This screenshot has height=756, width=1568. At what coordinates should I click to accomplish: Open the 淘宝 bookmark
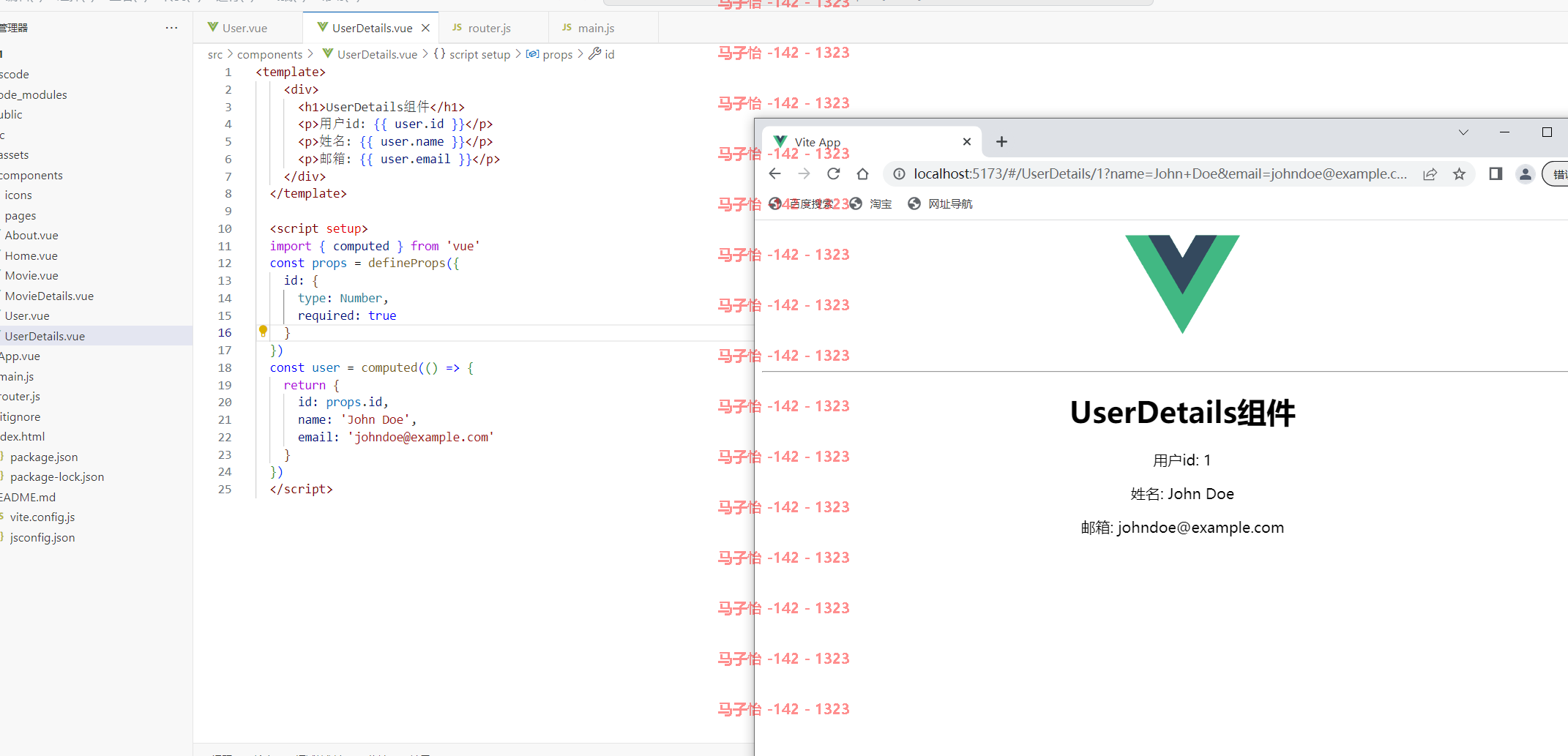coord(870,203)
